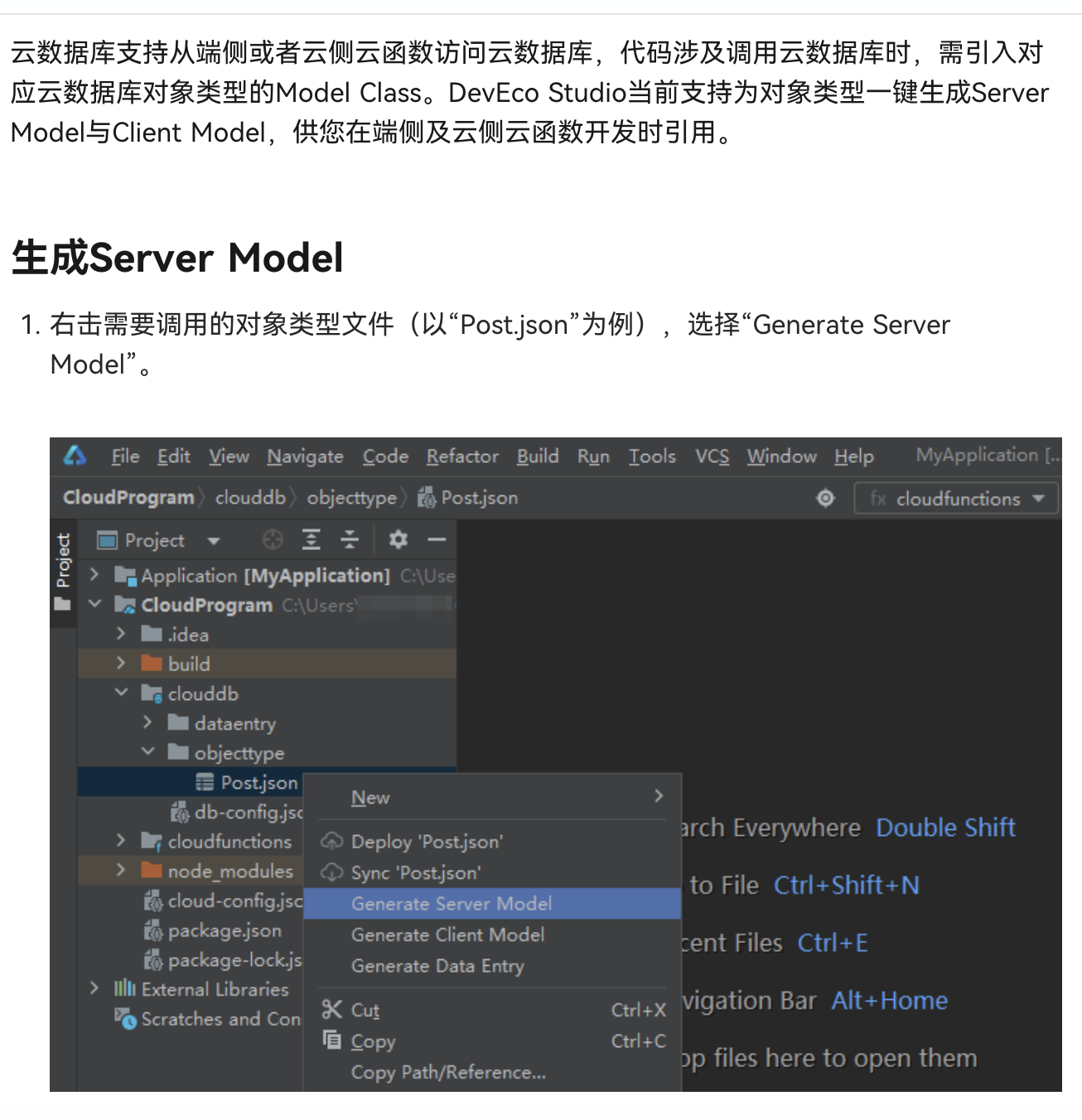This screenshot has width=1082, height=1120.
Task: Open the Build menu
Action: pos(538,456)
